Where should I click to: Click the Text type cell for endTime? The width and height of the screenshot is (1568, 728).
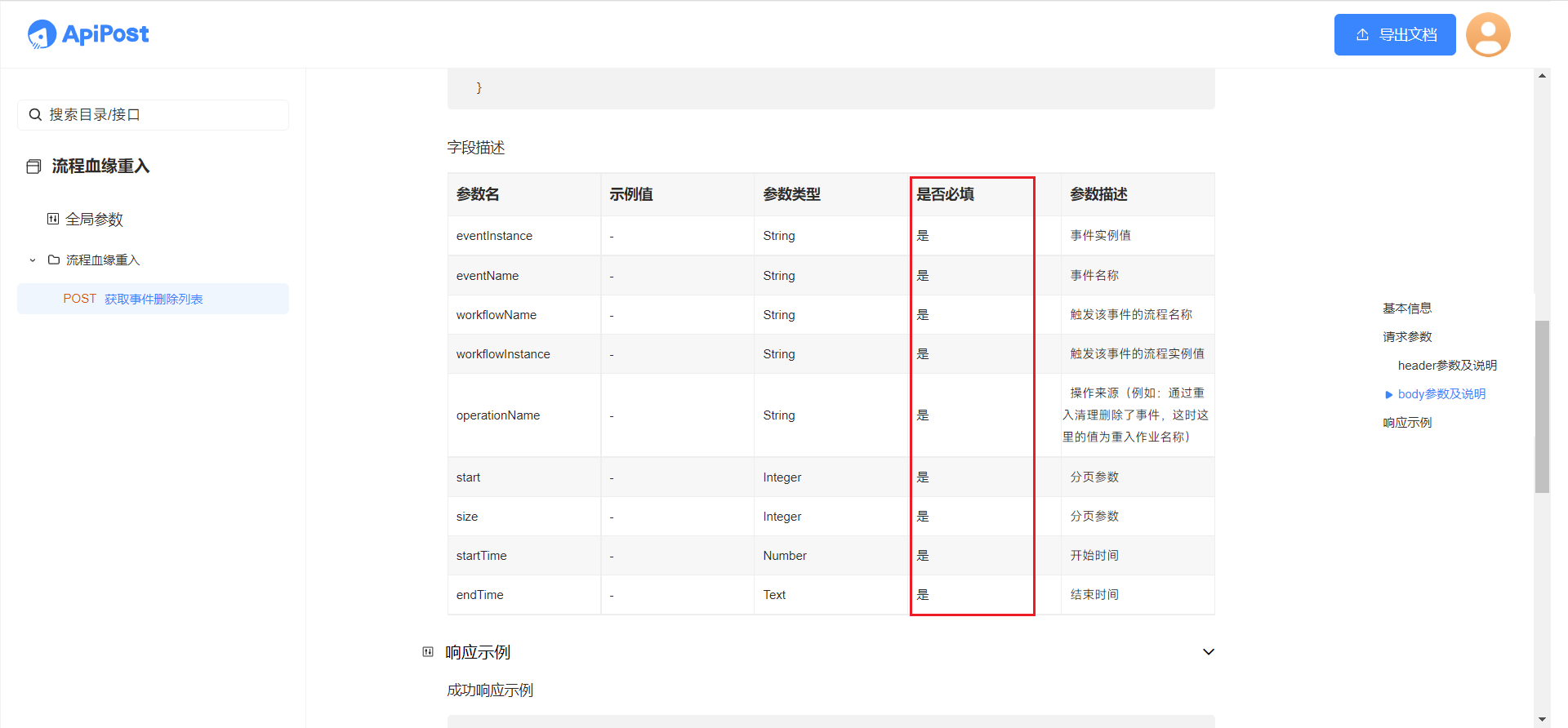click(831, 595)
